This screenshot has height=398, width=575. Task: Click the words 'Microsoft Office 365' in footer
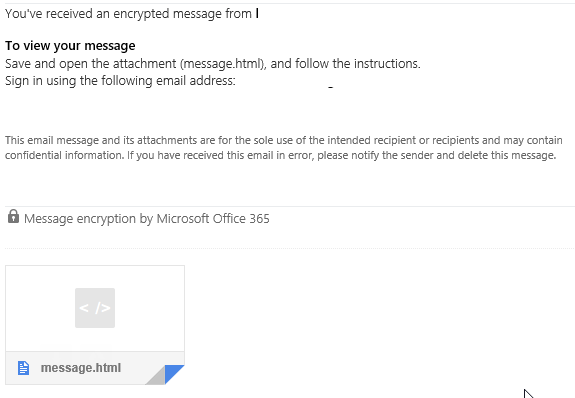point(213,219)
